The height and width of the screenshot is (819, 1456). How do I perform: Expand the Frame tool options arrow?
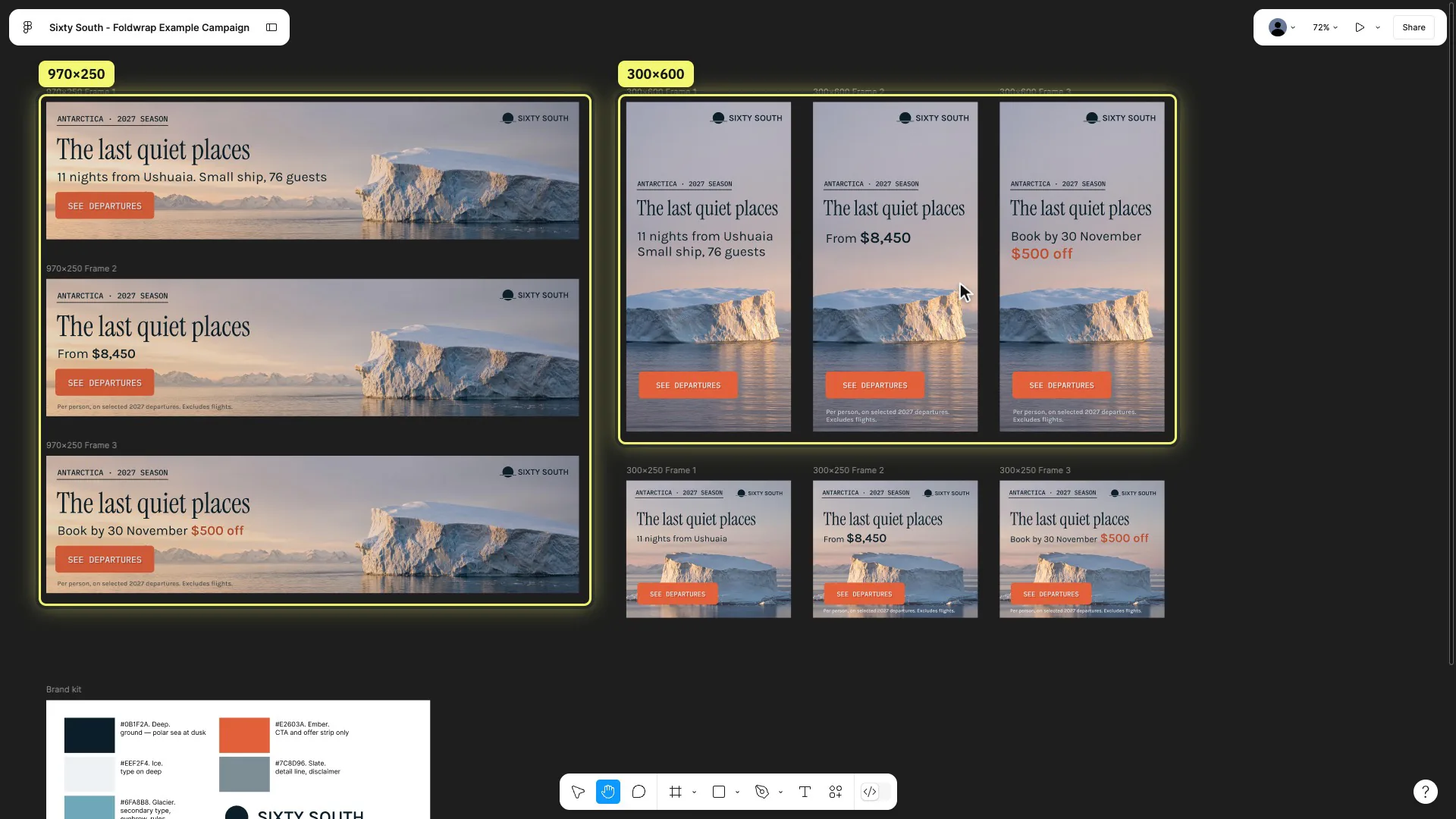pyautogui.click(x=694, y=792)
